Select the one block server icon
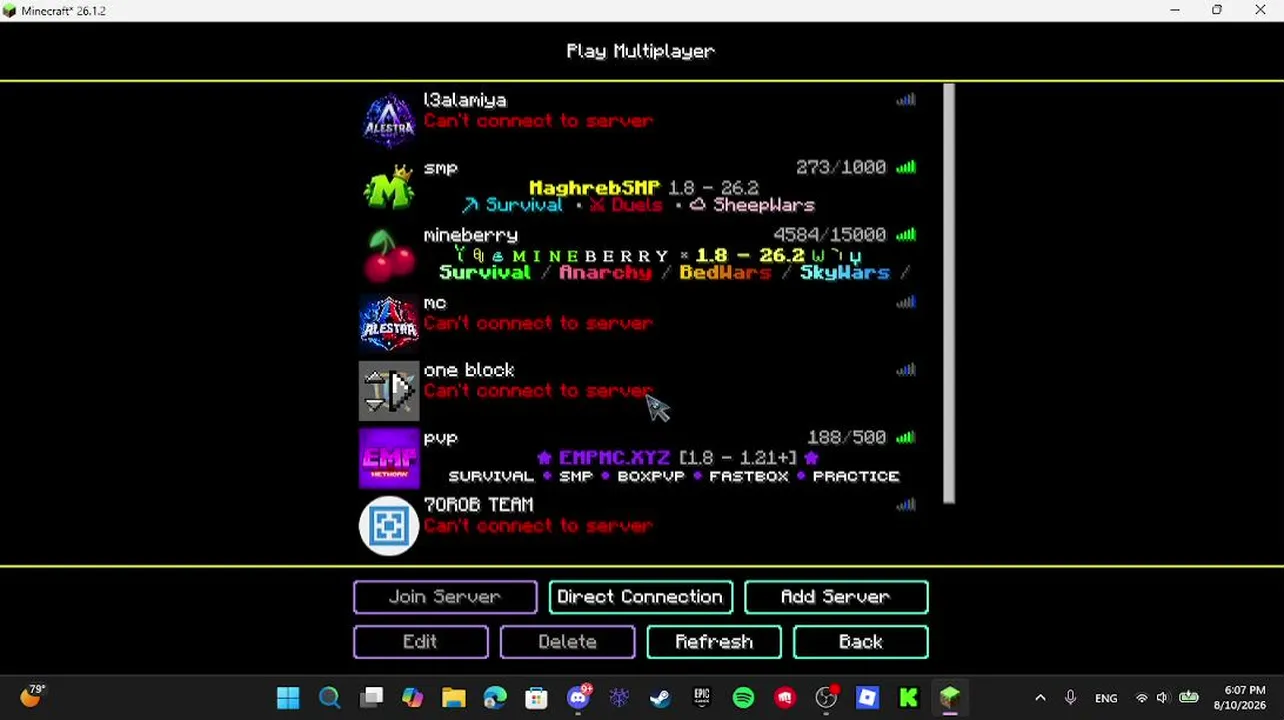This screenshot has width=1284, height=720. tap(389, 391)
